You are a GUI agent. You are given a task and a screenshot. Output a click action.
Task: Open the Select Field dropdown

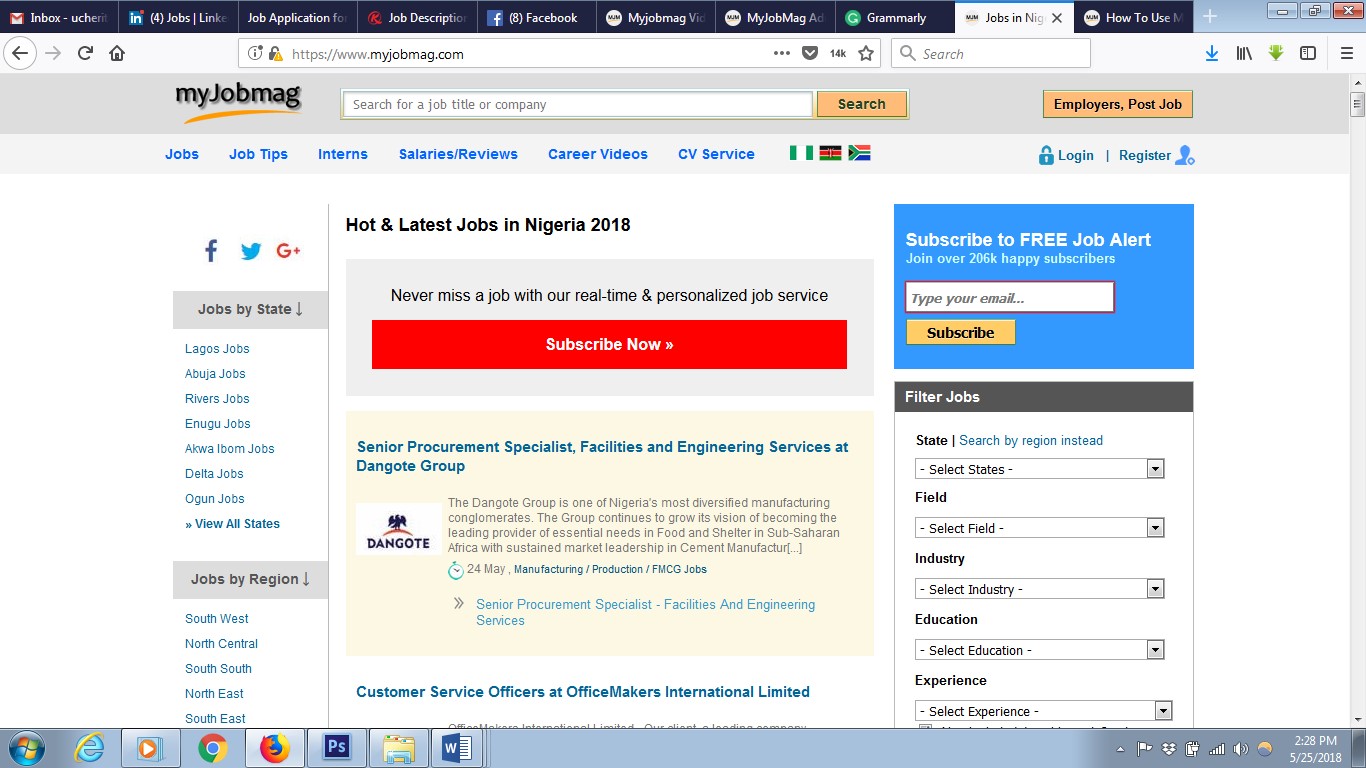point(1040,528)
